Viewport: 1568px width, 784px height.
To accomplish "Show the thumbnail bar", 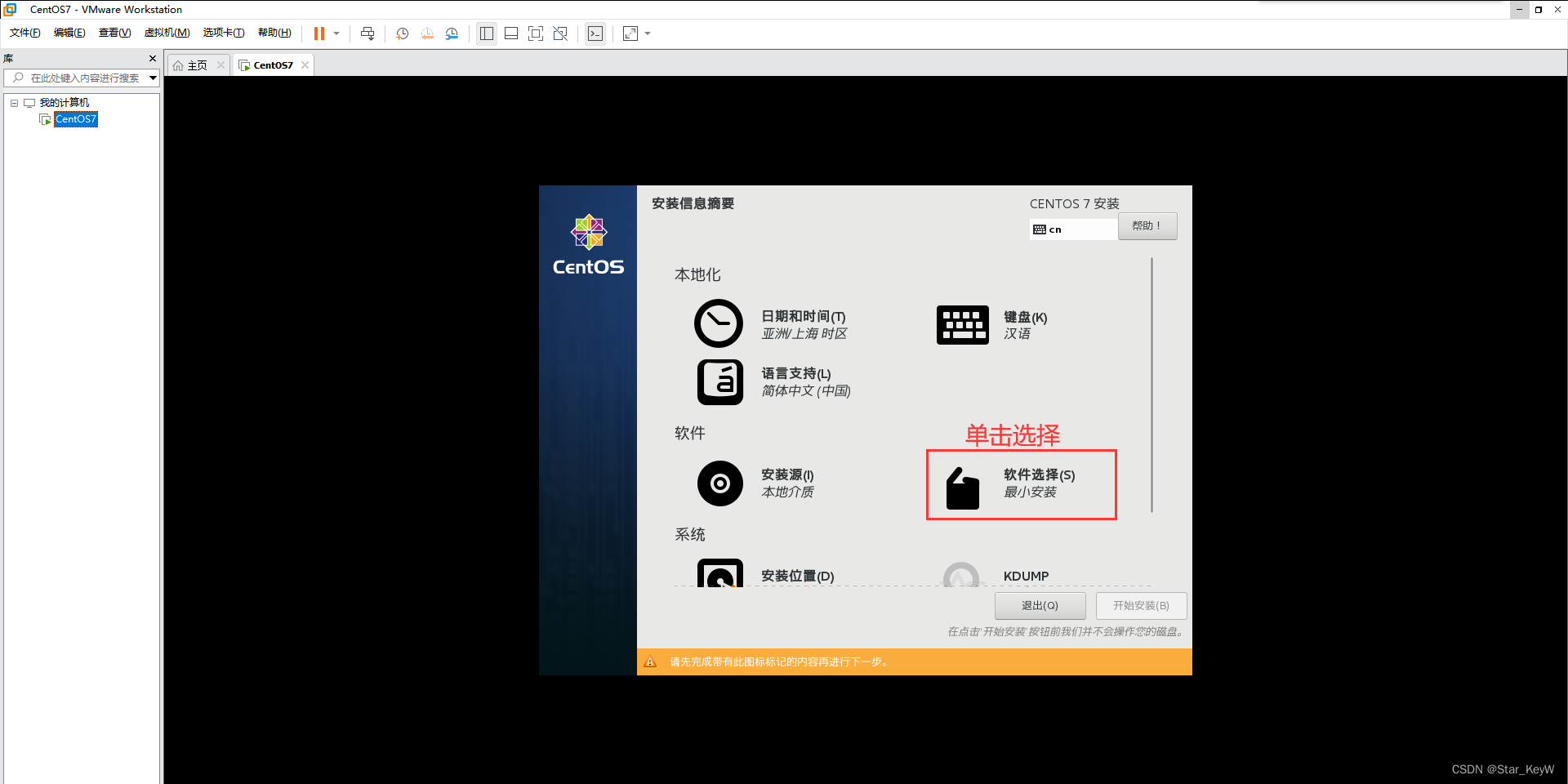I will (x=510, y=33).
